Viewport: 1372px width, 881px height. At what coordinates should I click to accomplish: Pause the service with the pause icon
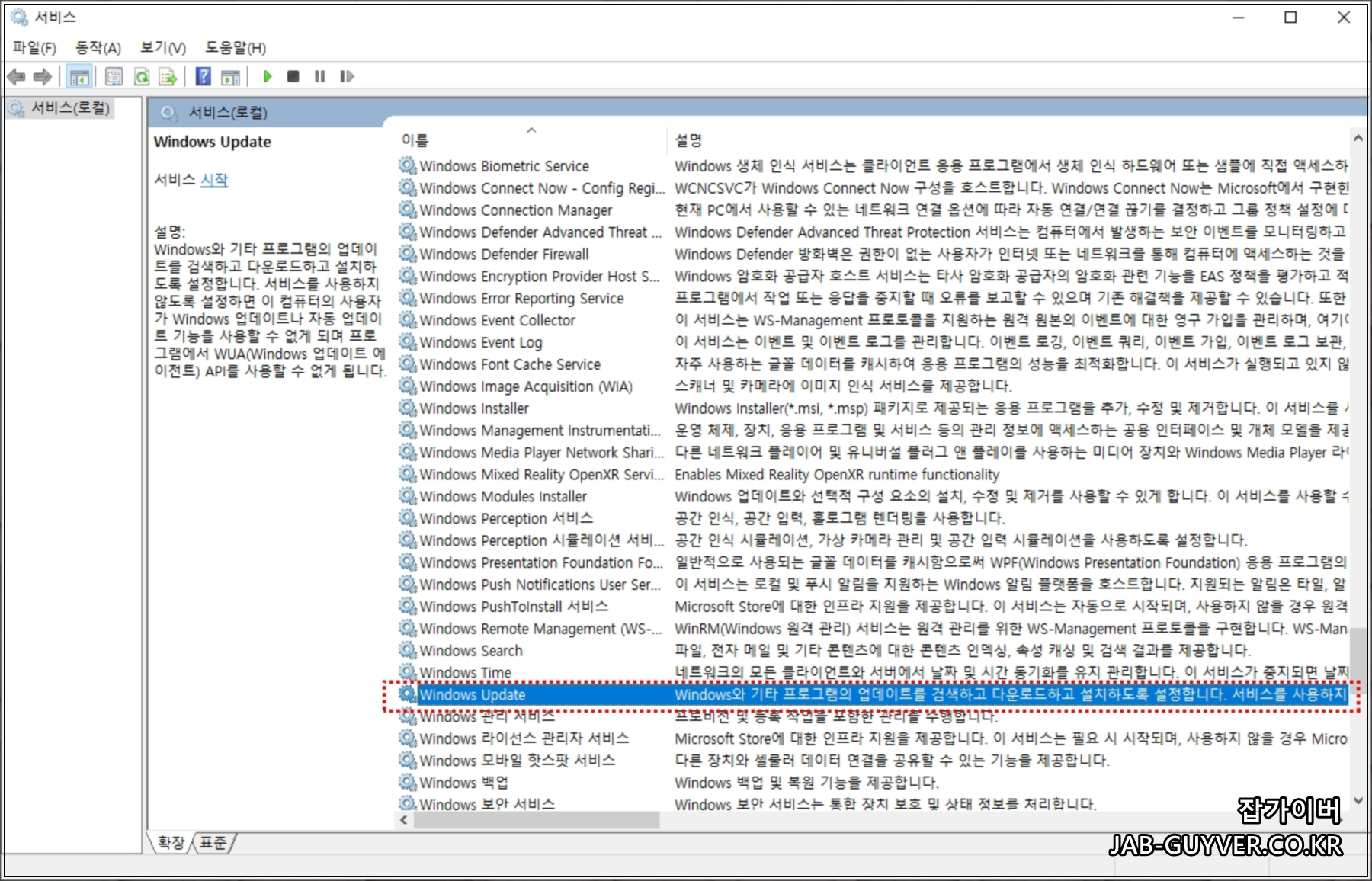pyautogui.click(x=320, y=76)
